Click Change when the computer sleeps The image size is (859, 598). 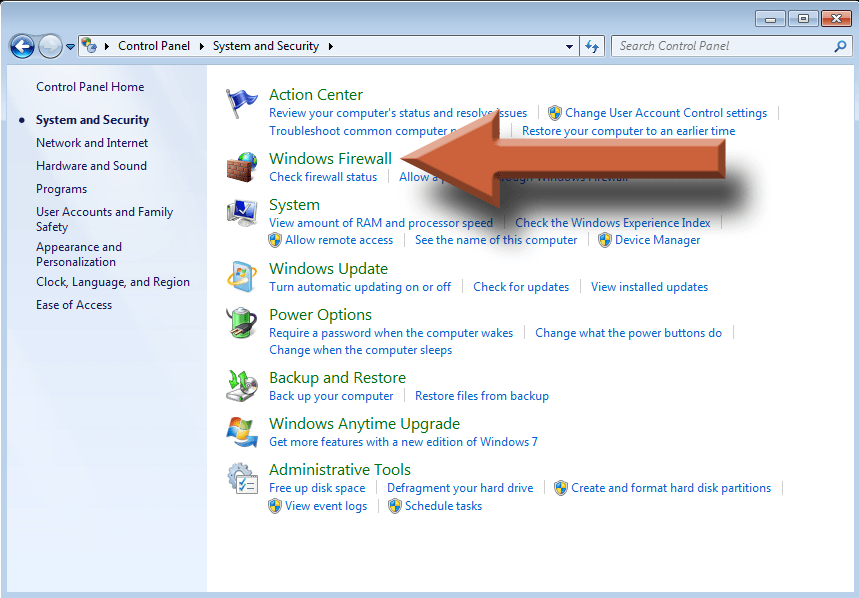point(360,350)
